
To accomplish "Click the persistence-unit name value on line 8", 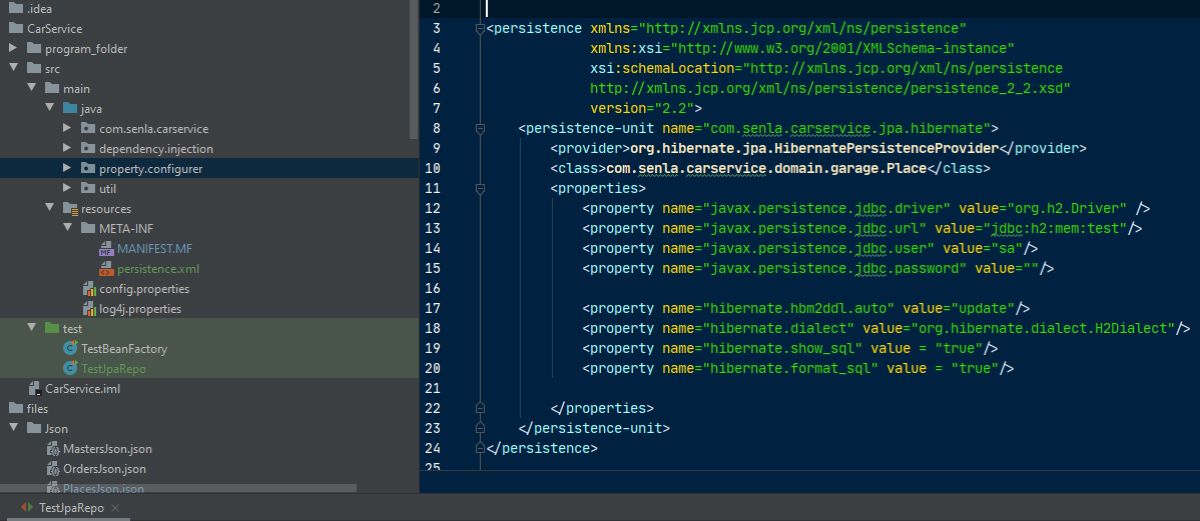I will pos(847,128).
